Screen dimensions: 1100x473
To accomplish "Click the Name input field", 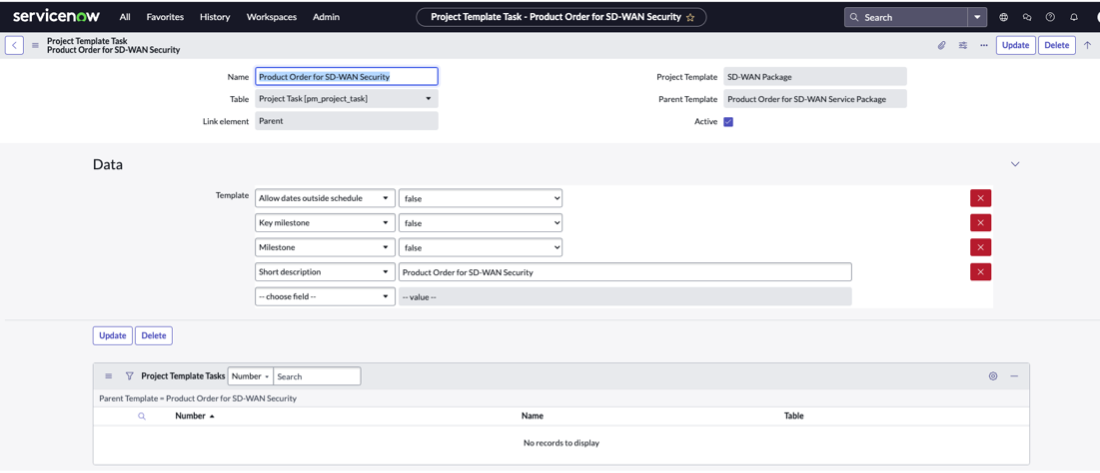I will click(x=347, y=76).
